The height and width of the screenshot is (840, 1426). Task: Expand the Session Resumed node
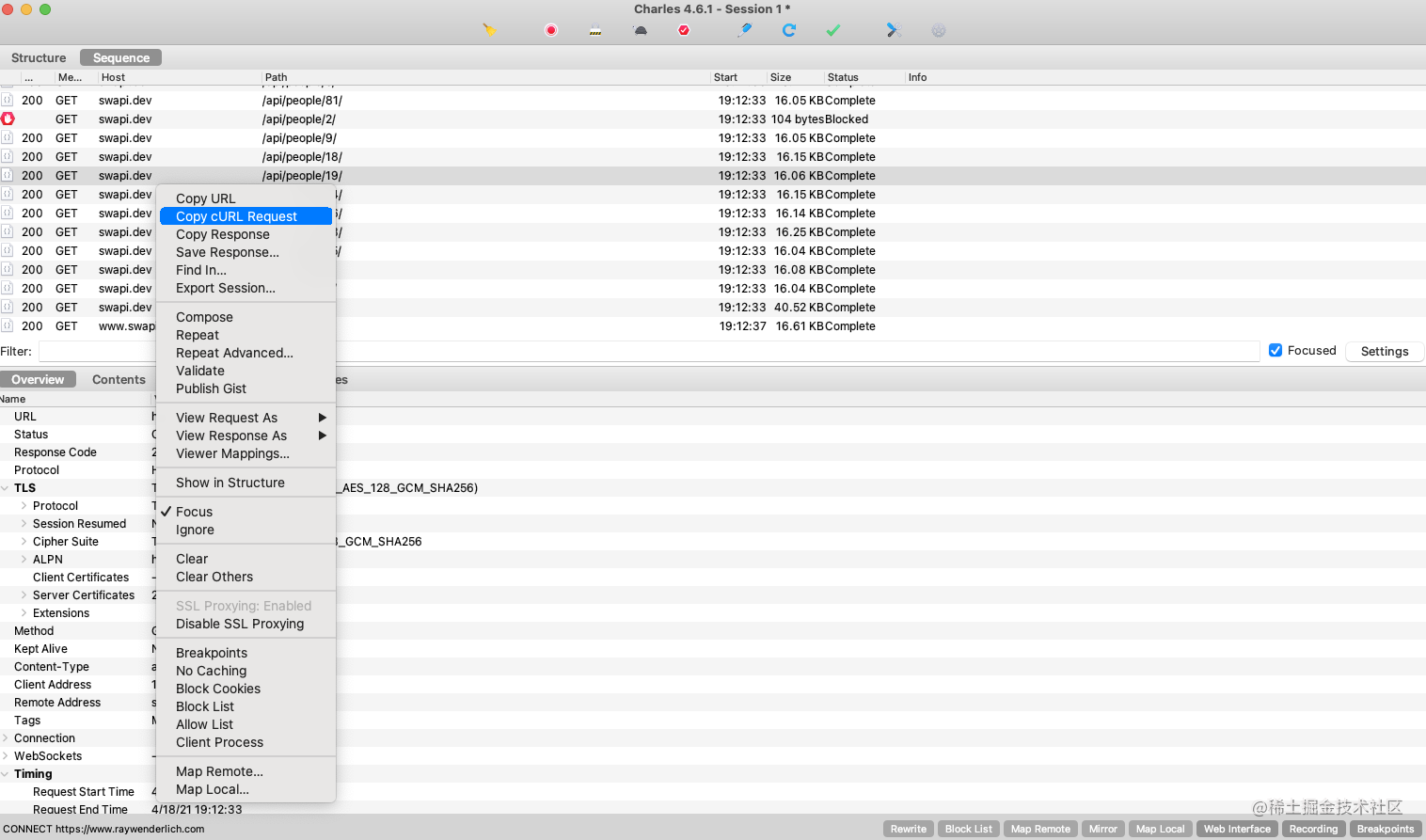click(x=24, y=524)
